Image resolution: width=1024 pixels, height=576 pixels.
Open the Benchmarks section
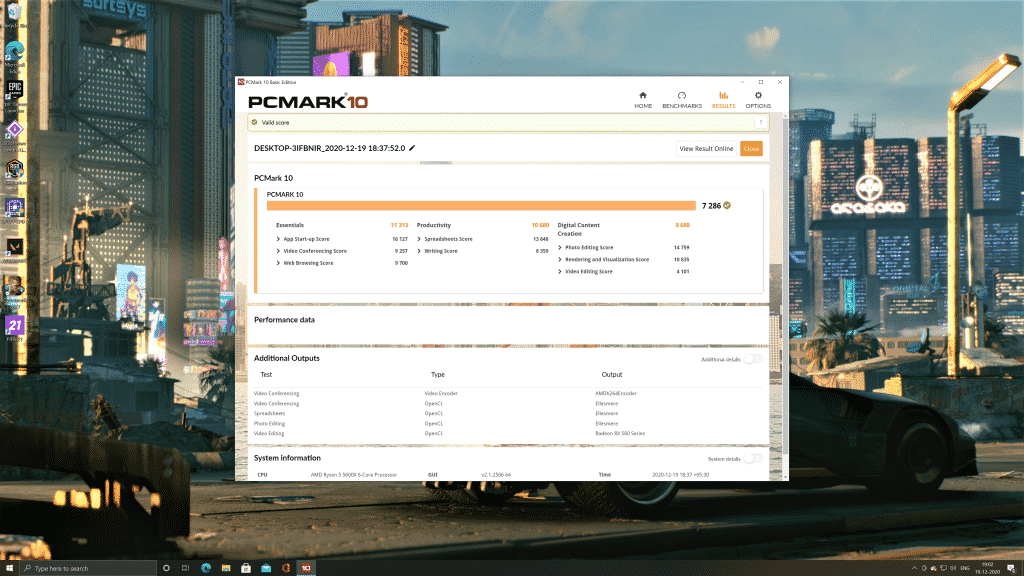[682, 100]
